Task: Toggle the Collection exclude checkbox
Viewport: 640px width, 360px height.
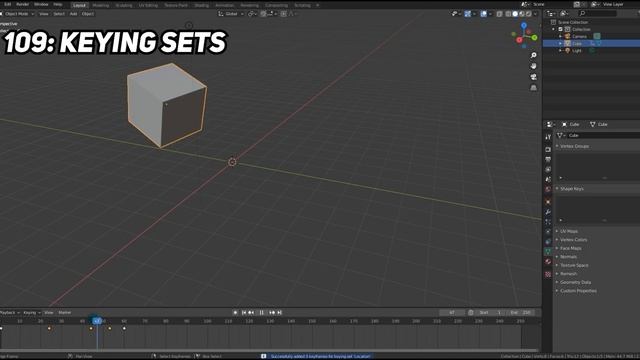Action: (x=560, y=29)
